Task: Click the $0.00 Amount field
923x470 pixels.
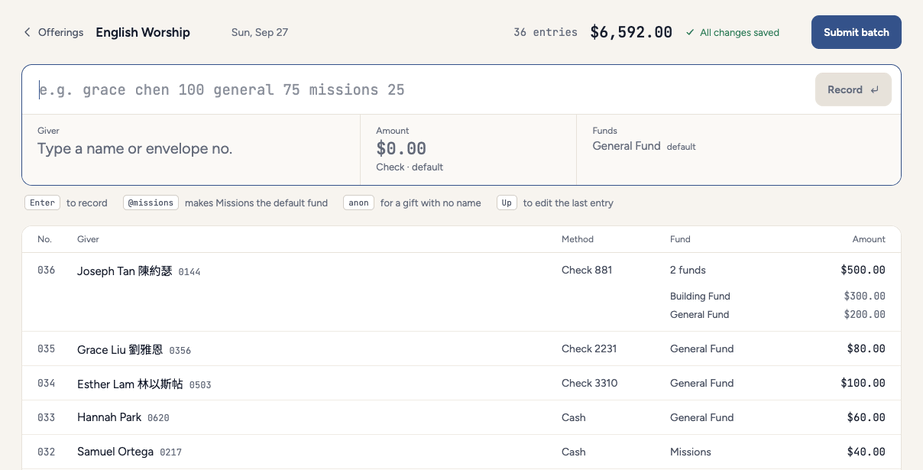Action: (x=469, y=150)
